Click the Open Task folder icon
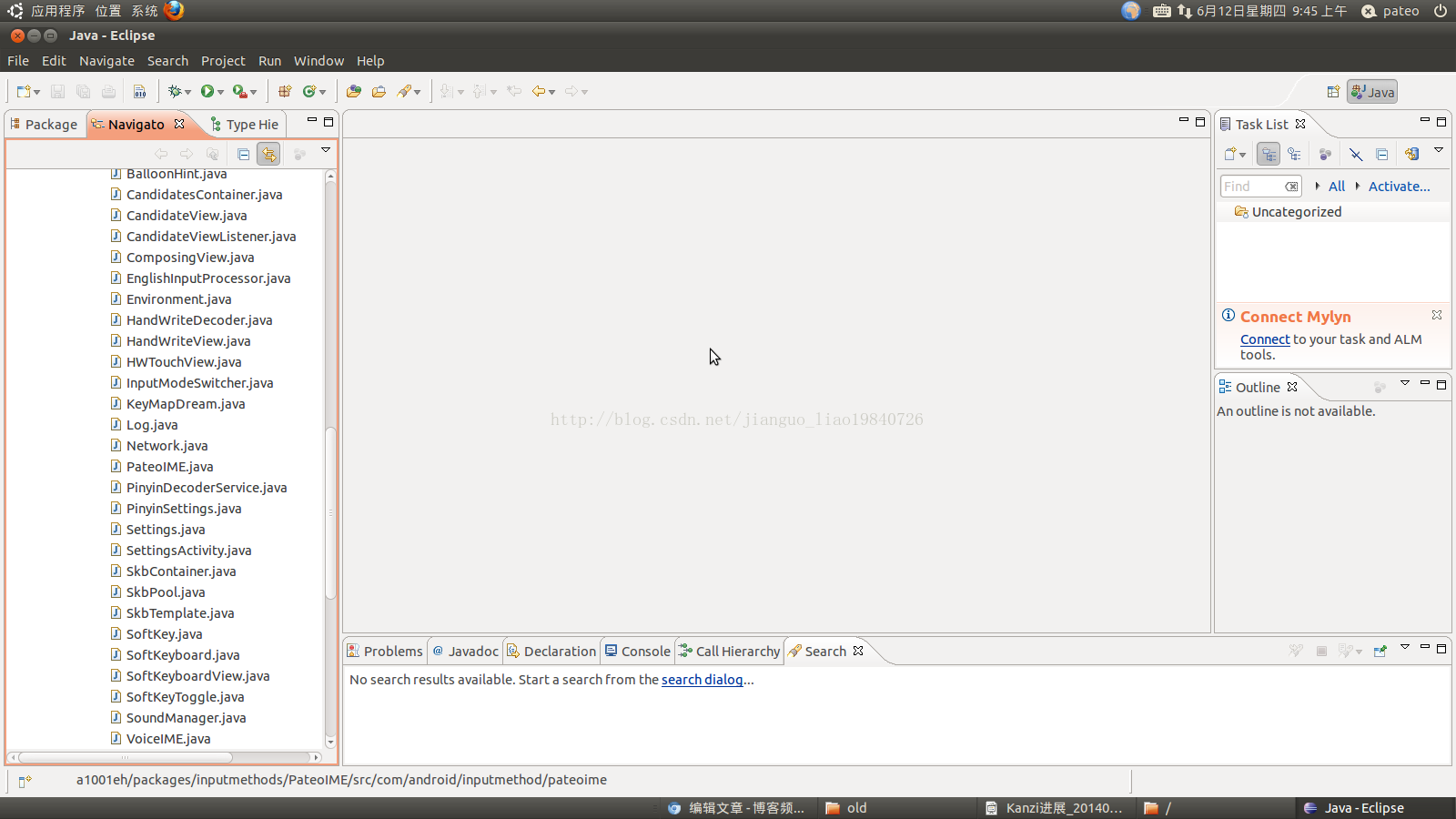 (379, 91)
